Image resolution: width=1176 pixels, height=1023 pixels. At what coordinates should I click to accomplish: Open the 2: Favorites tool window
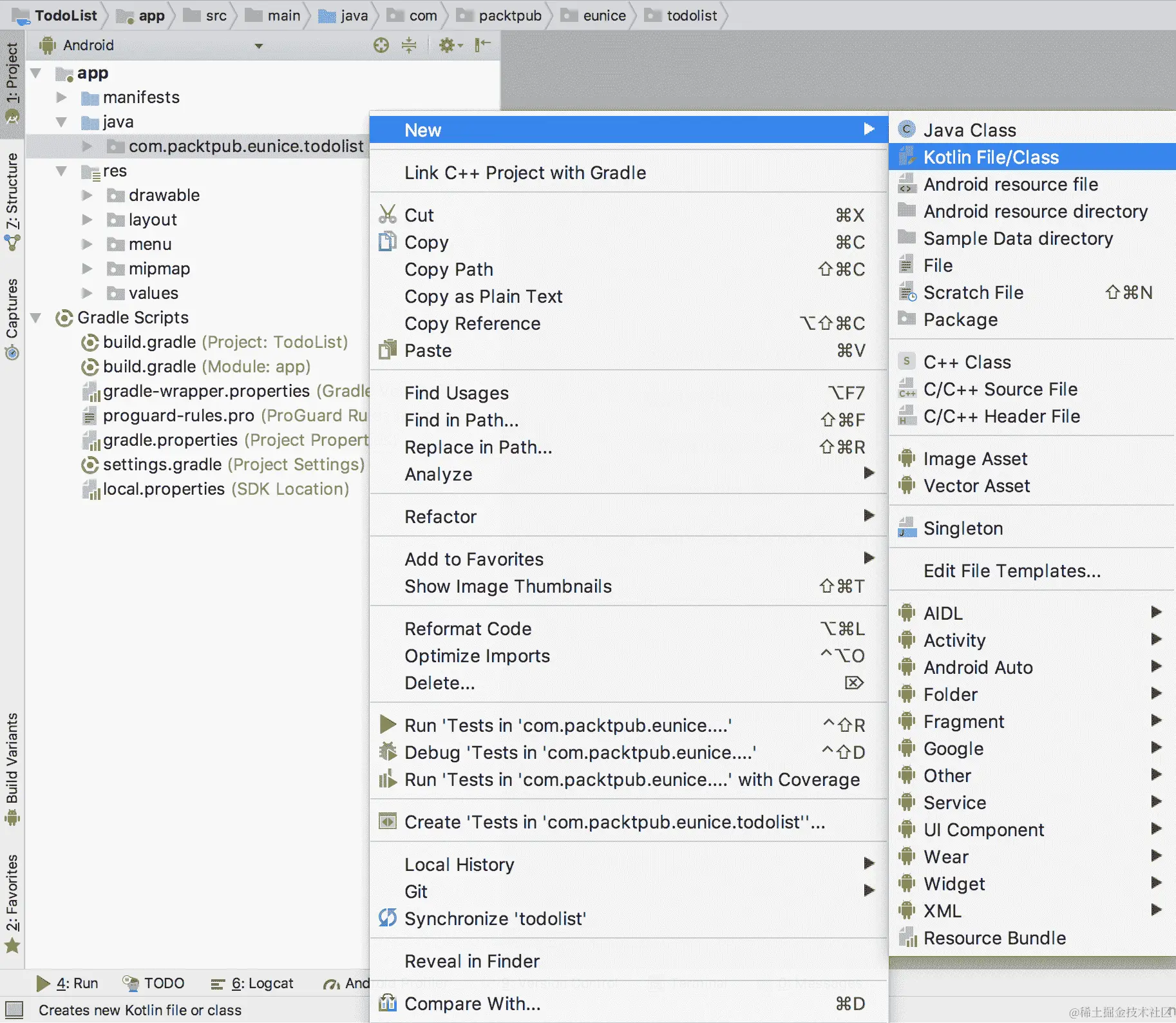[12, 903]
